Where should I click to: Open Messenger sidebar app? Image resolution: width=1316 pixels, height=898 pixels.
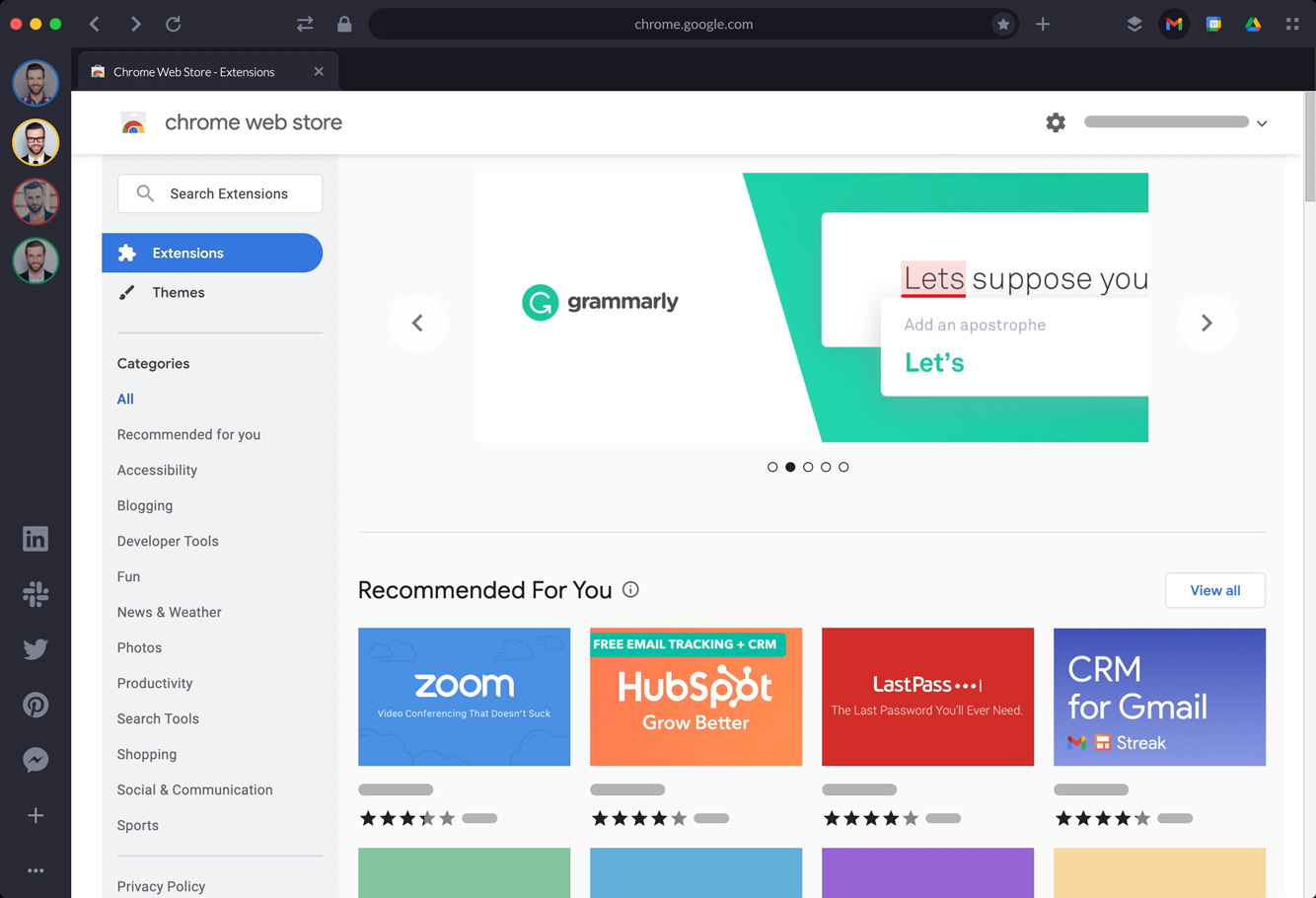(36, 760)
